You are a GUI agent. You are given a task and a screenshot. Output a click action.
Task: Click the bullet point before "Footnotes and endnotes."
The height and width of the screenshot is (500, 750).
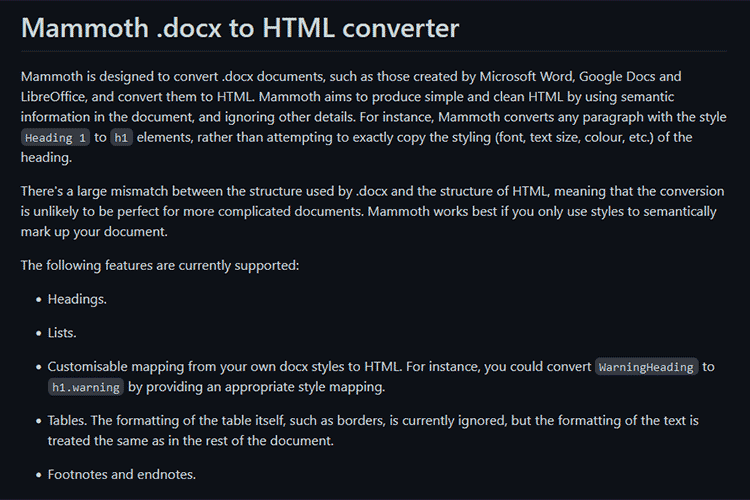38,474
